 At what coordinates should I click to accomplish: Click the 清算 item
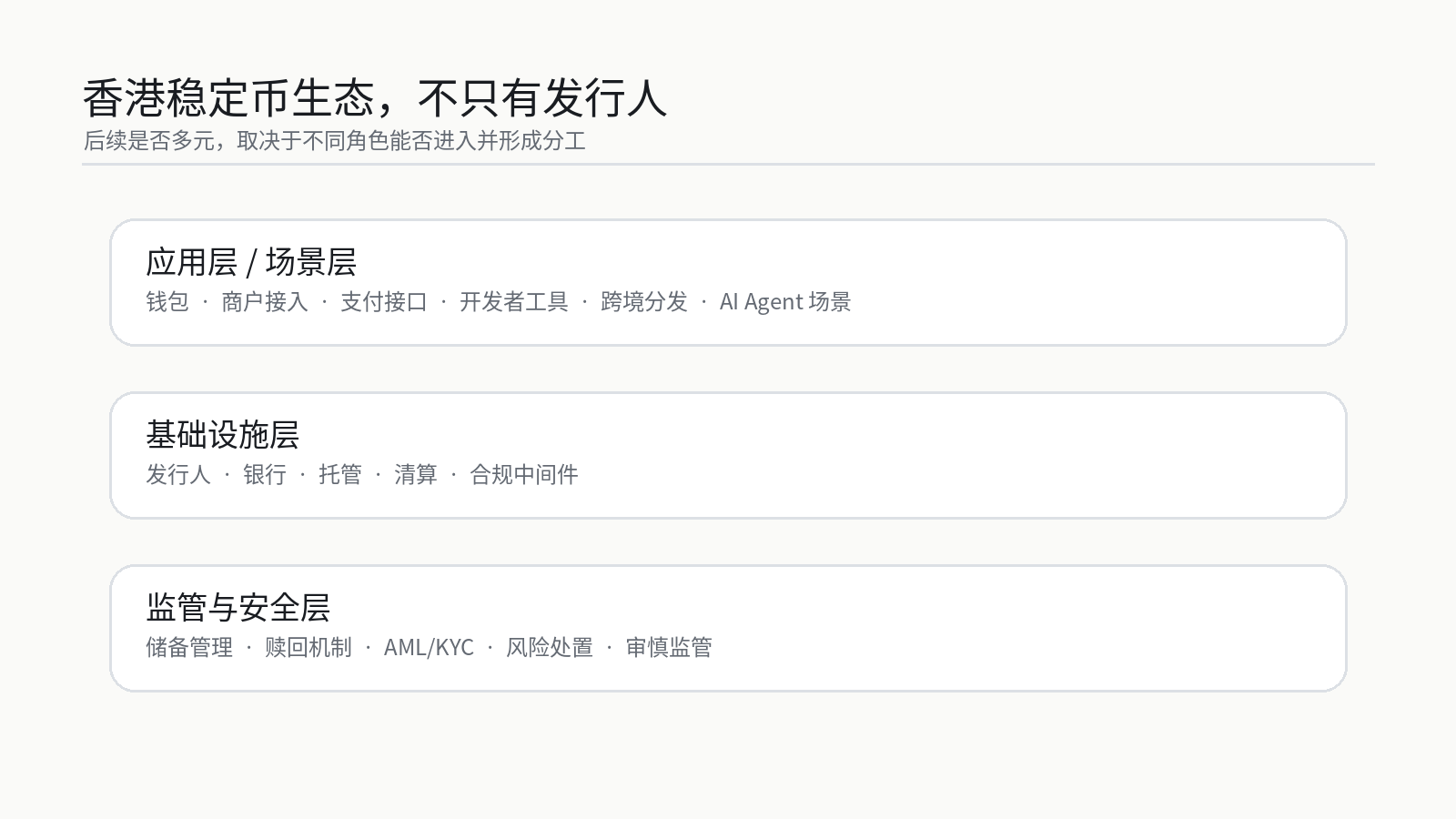(416, 475)
